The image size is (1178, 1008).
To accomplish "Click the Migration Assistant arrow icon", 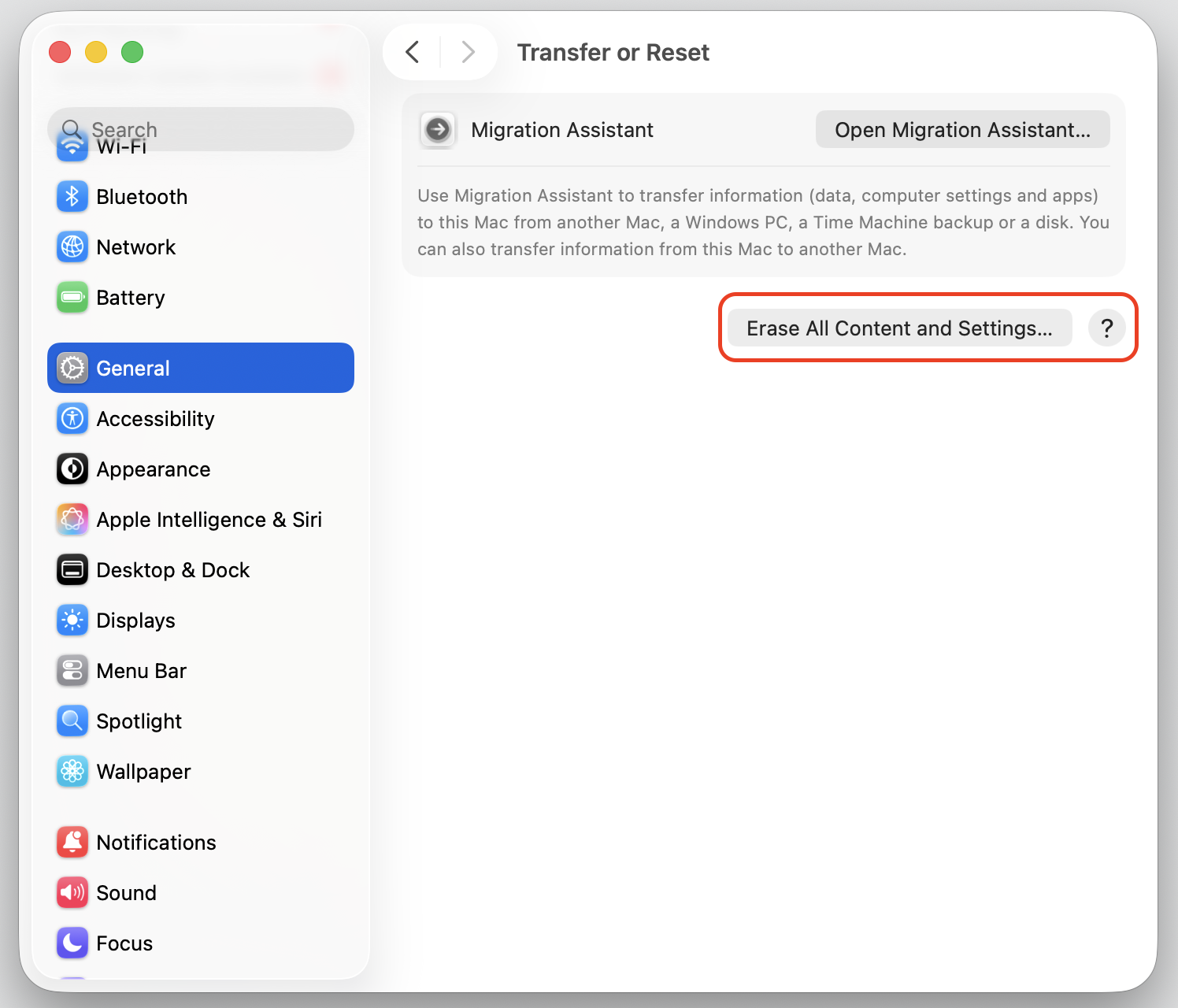I will click(x=438, y=130).
